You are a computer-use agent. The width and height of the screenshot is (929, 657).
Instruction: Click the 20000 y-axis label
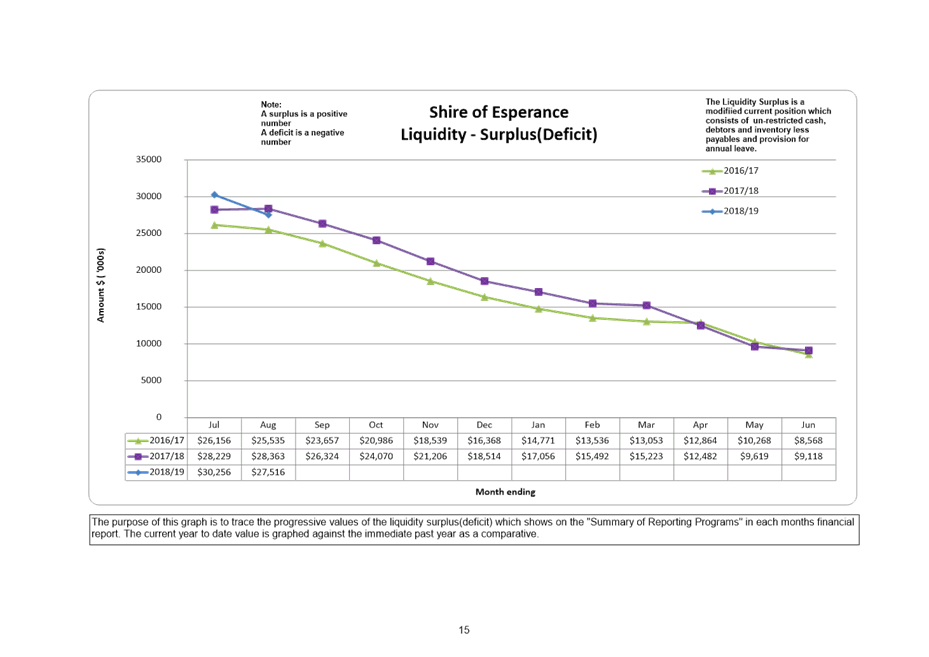149,270
